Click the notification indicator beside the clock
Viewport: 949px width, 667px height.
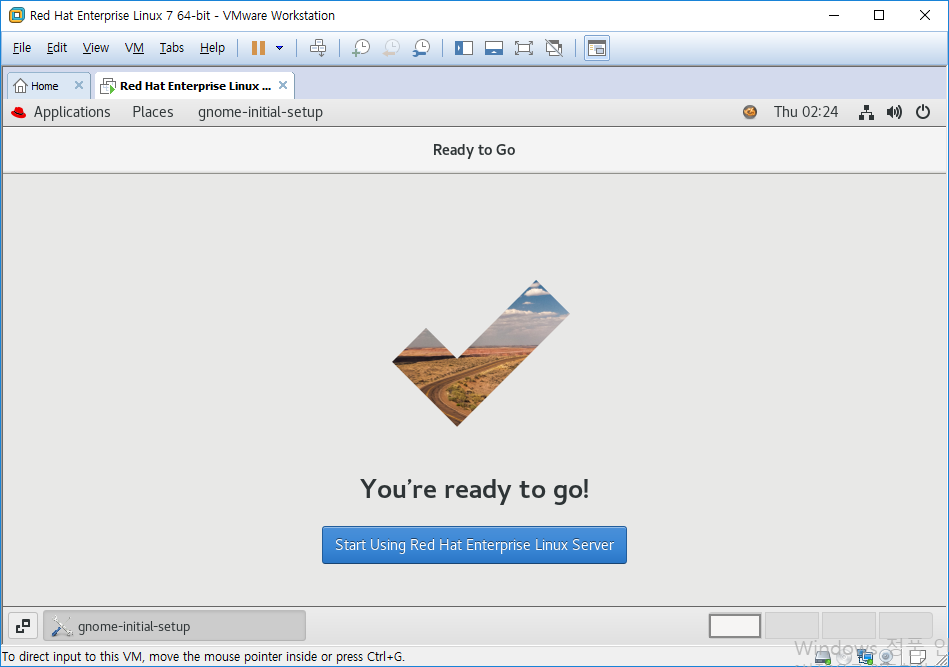point(750,112)
